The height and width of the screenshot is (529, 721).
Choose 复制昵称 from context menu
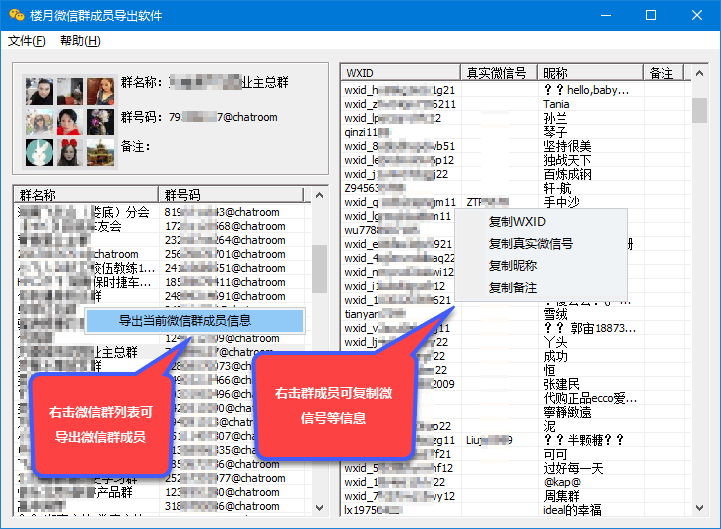pyautogui.click(x=513, y=265)
